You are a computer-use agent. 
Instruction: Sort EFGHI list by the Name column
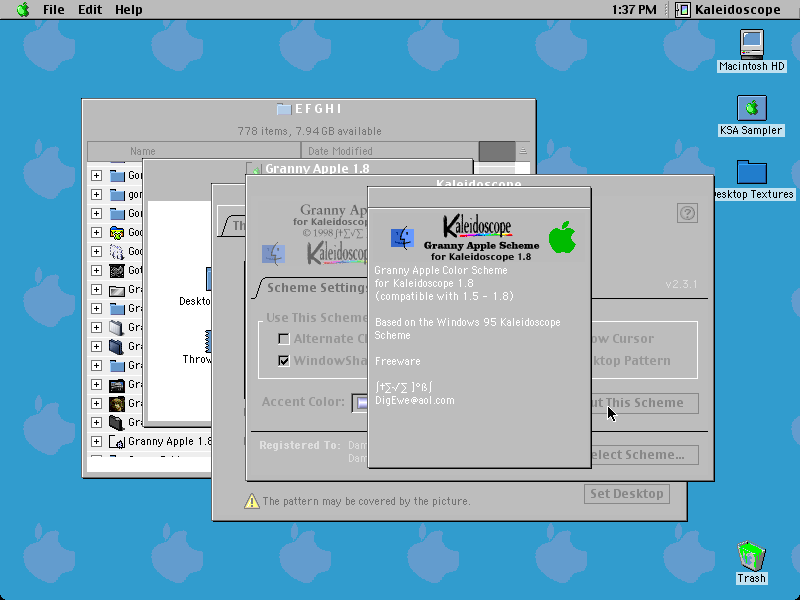click(194, 151)
